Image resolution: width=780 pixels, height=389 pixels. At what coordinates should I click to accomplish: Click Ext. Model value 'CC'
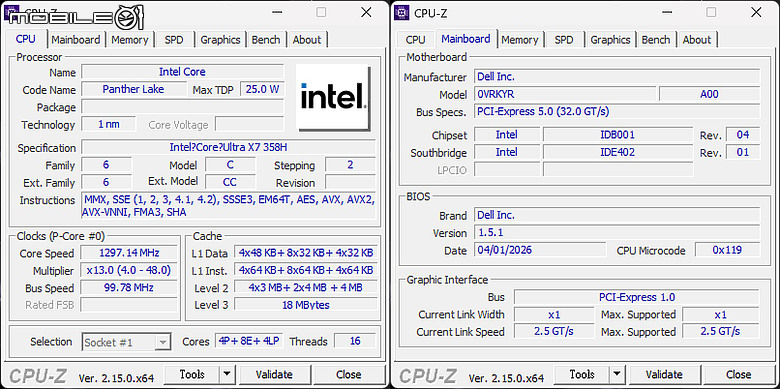point(230,182)
